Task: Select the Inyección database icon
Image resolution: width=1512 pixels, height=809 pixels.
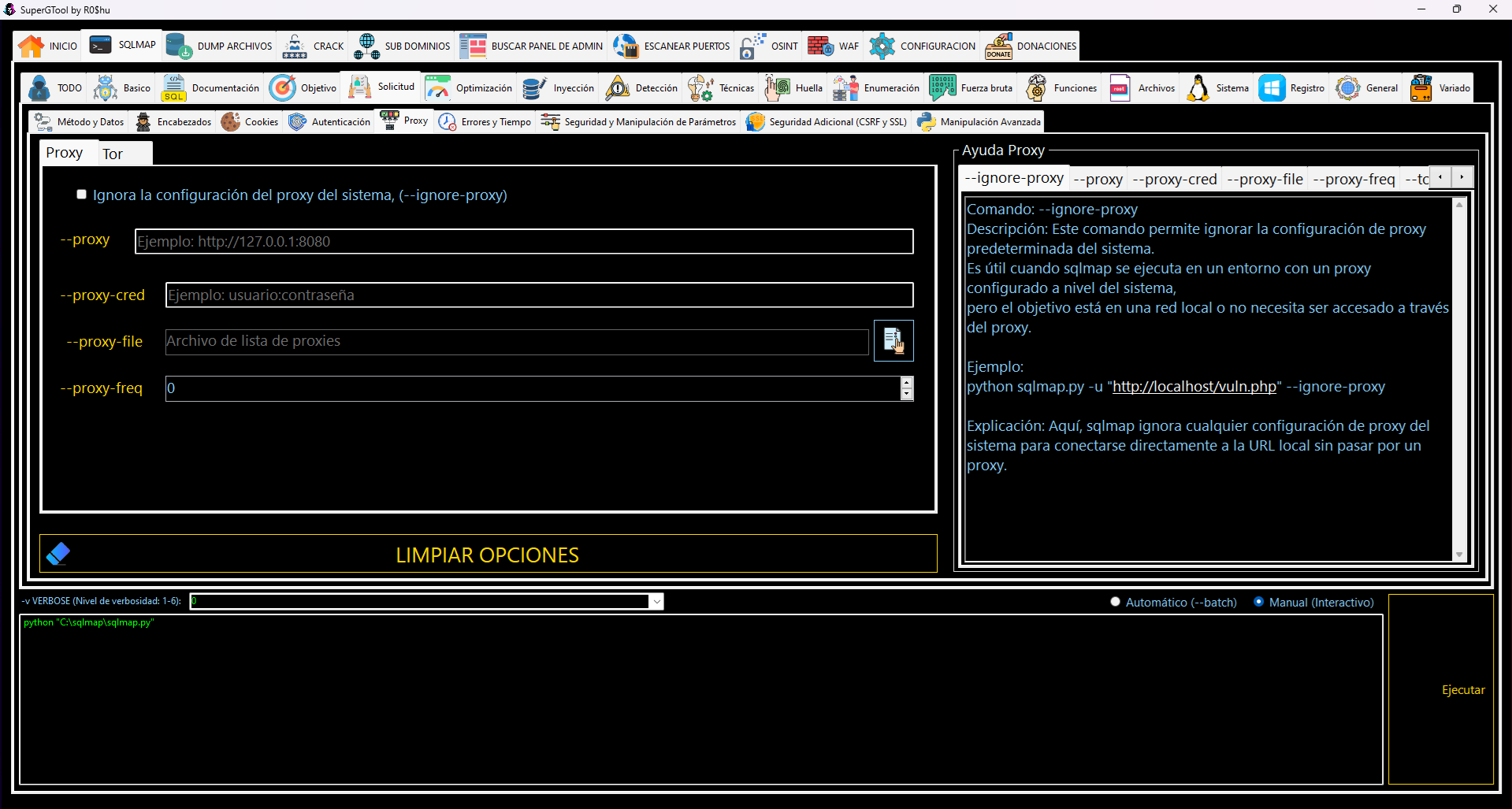Action: (535, 88)
